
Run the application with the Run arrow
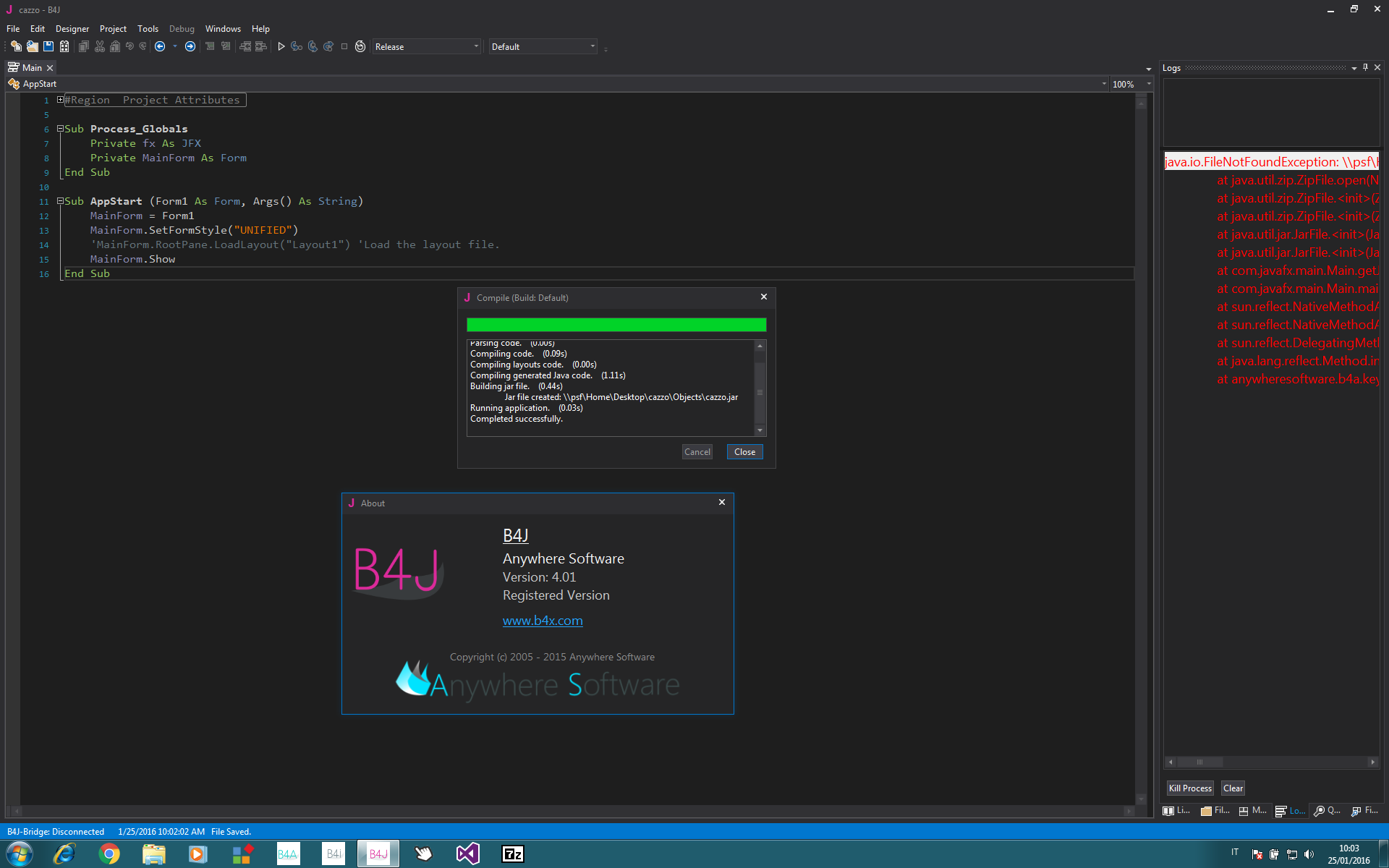point(281,46)
